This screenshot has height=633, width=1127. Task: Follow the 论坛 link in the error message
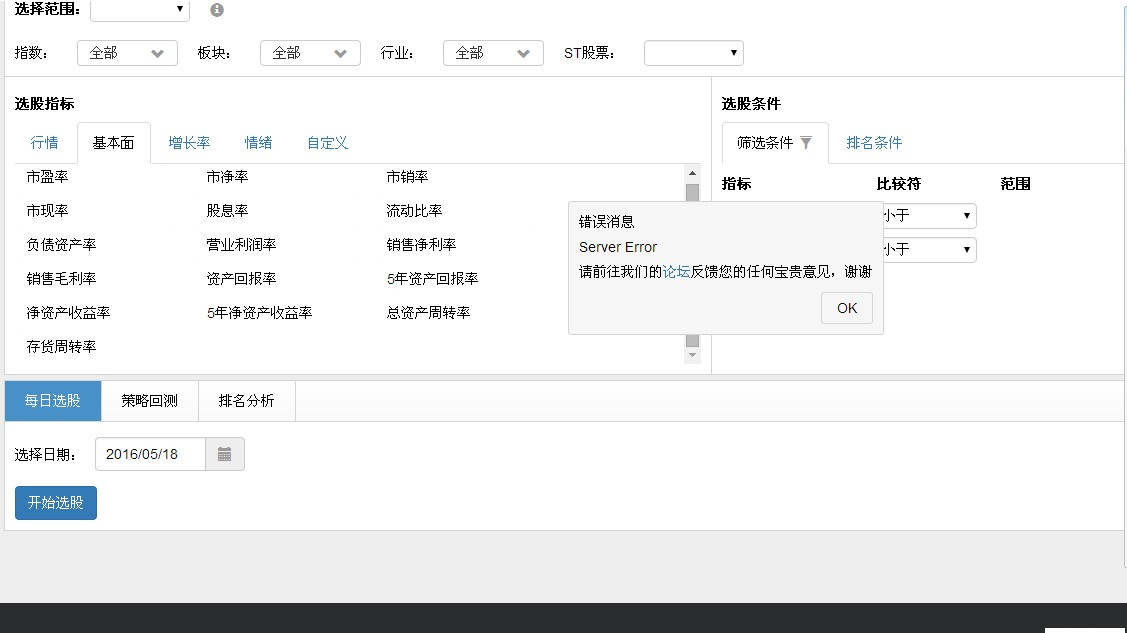pyautogui.click(x=676, y=272)
